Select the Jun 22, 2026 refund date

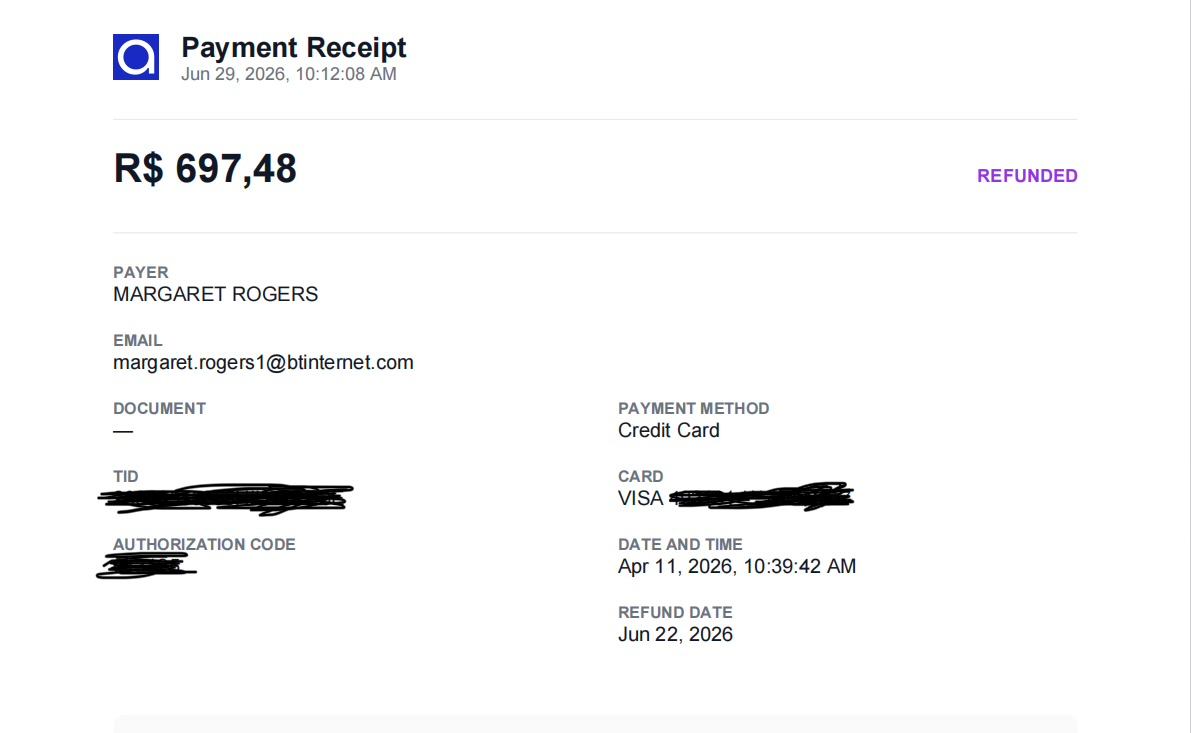pos(675,635)
